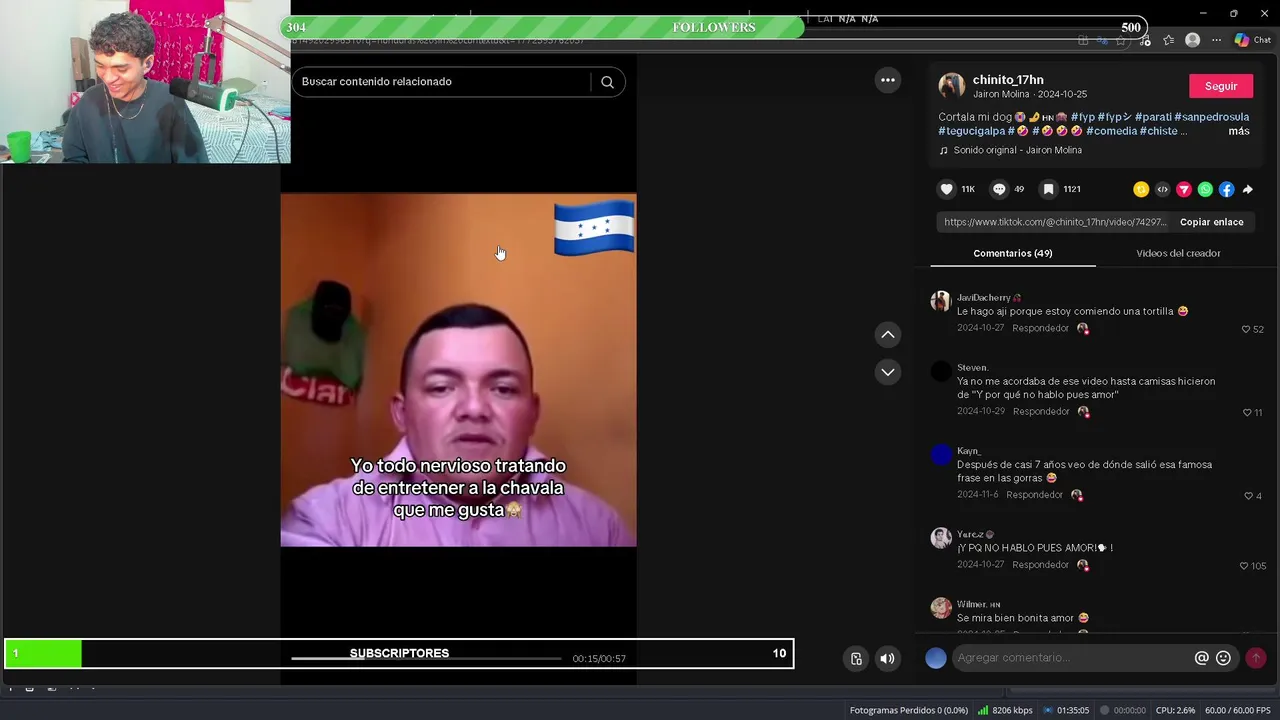Open comments via the speech bubble icon
The width and height of the screenshot is (1280, 720).
(x=999, y=189)
